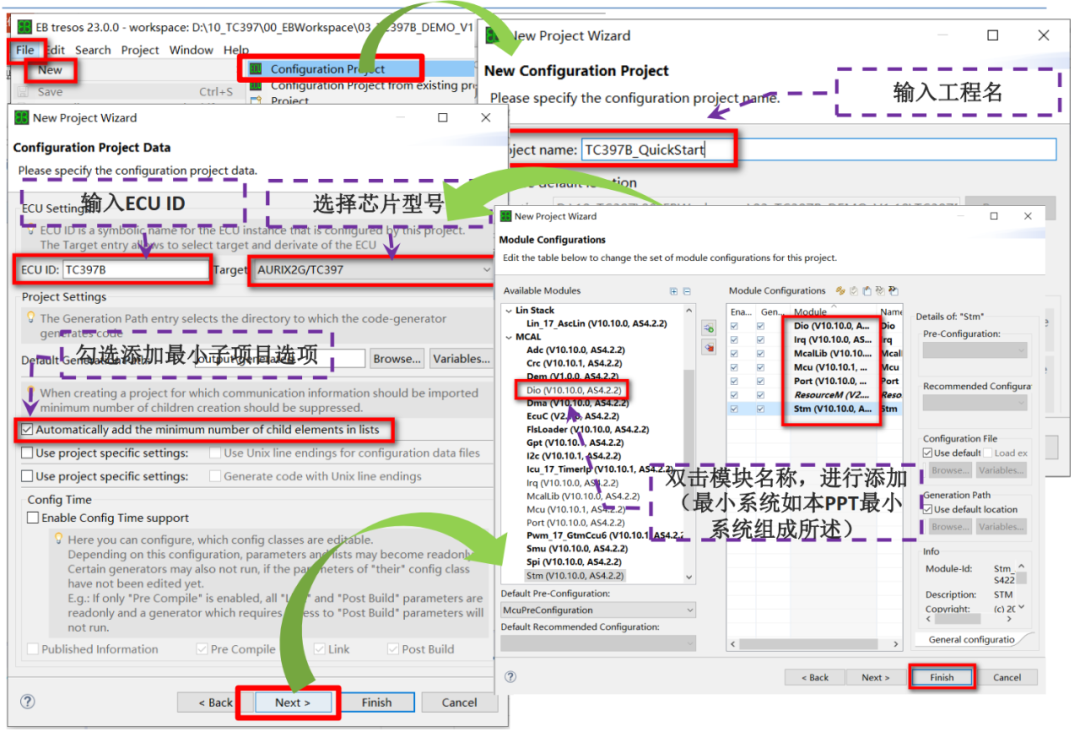Select the Stm row in Module Configurations table
The height and width of the screenshot is (732, 1080).
(x=814, y=409)
